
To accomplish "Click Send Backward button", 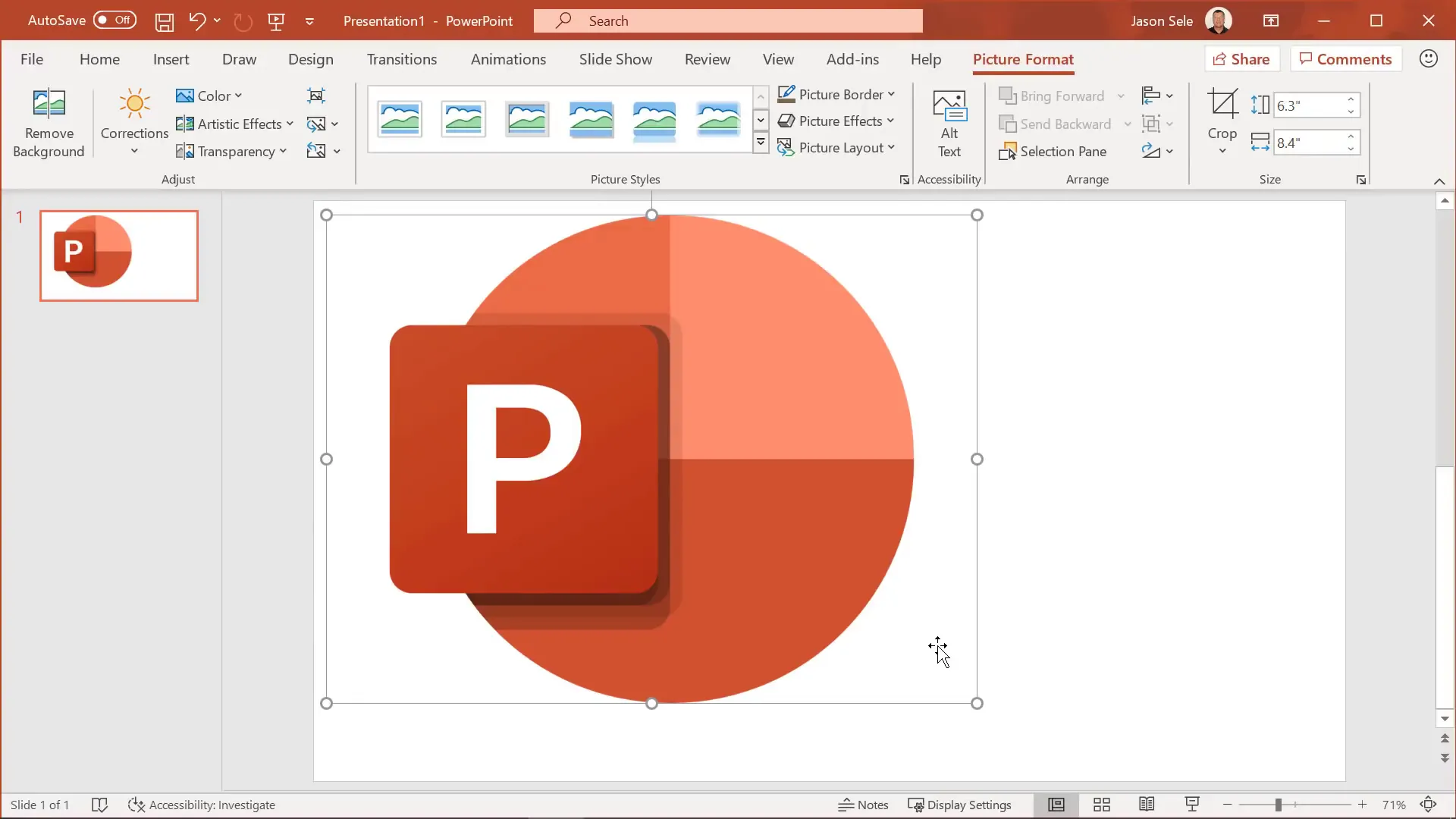I will 1056,124.
